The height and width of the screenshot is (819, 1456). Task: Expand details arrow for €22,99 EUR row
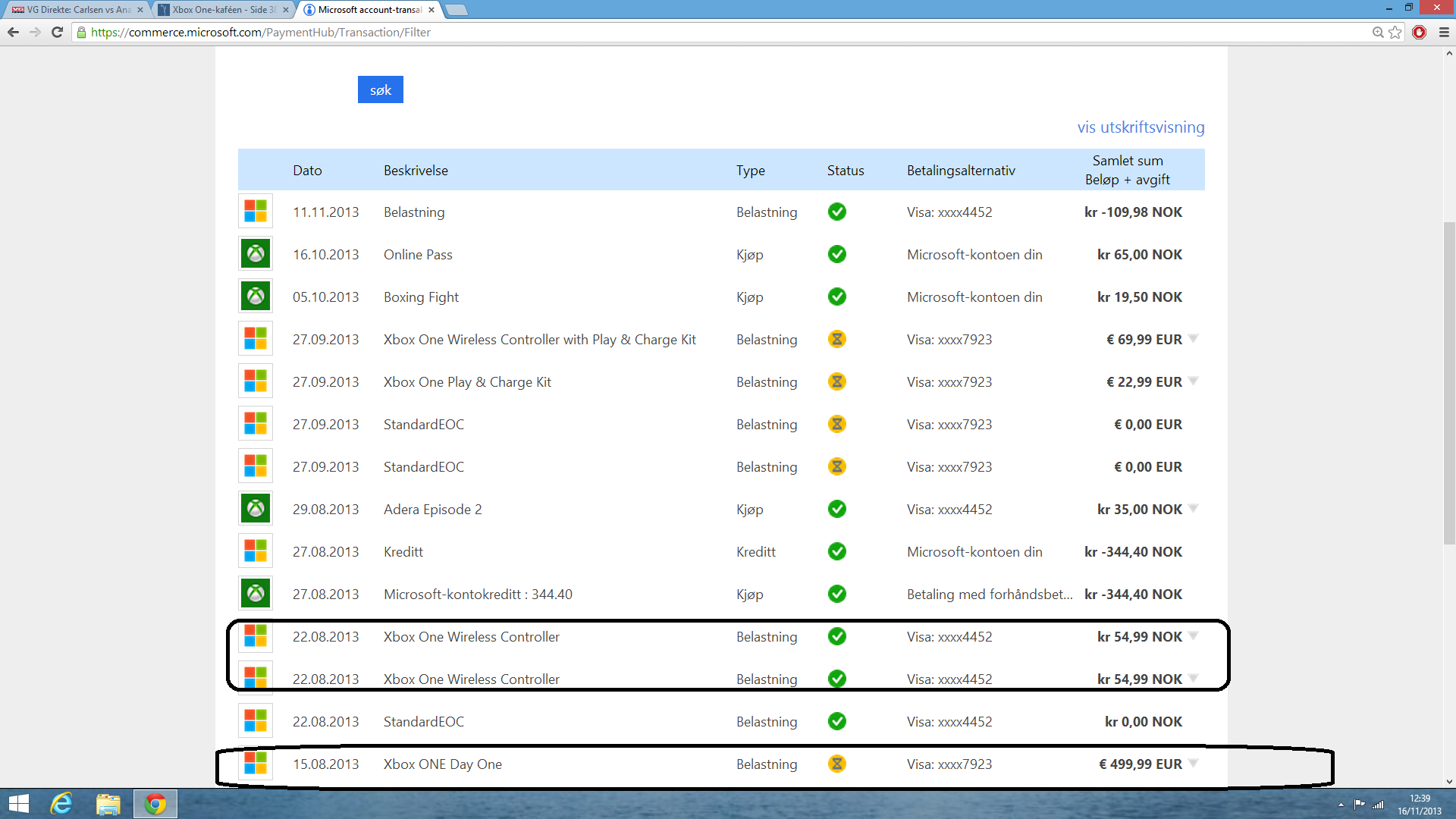coord(1194,381)
